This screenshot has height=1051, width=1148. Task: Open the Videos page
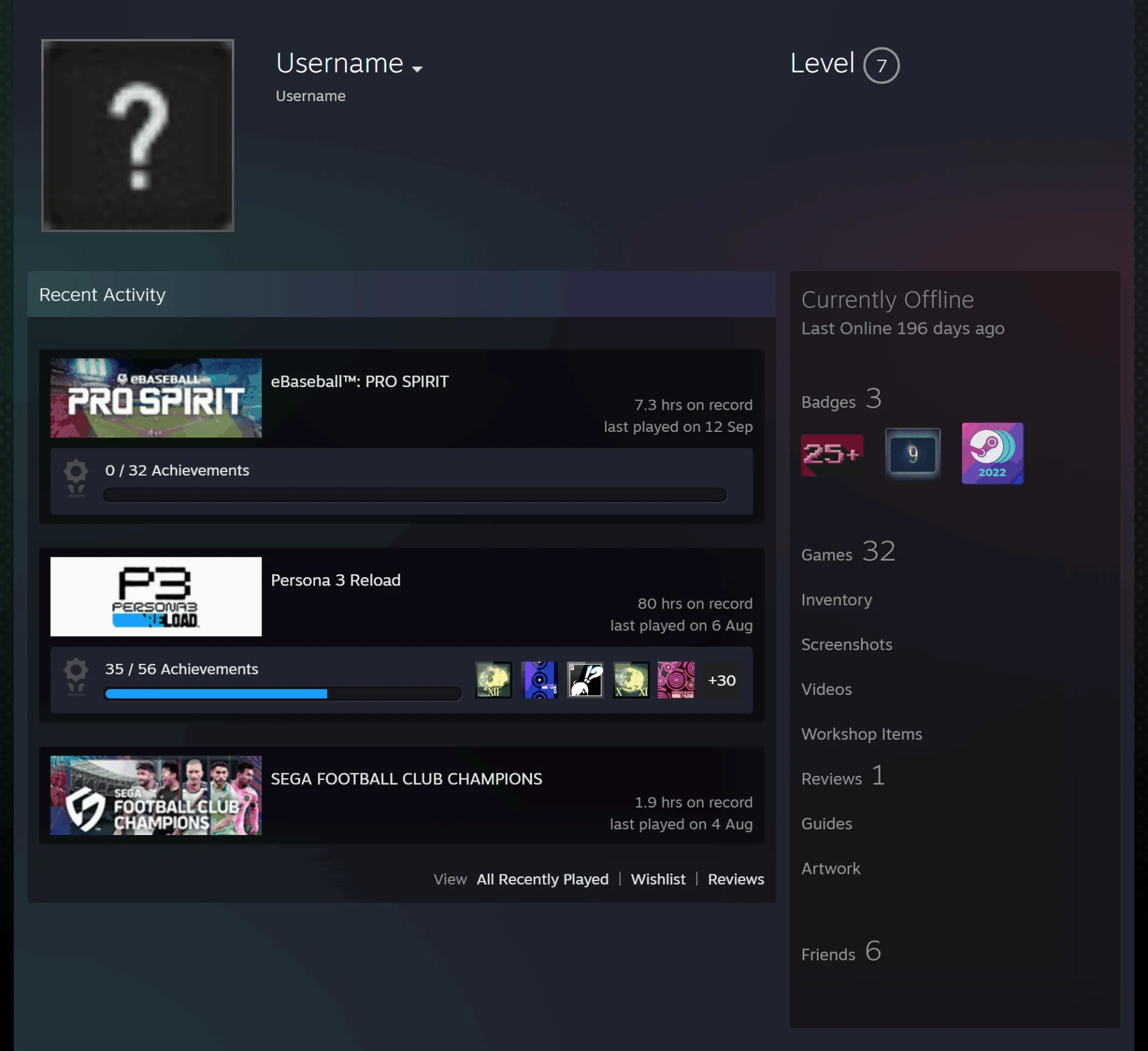pyautogui.click(x=826, y=689)
